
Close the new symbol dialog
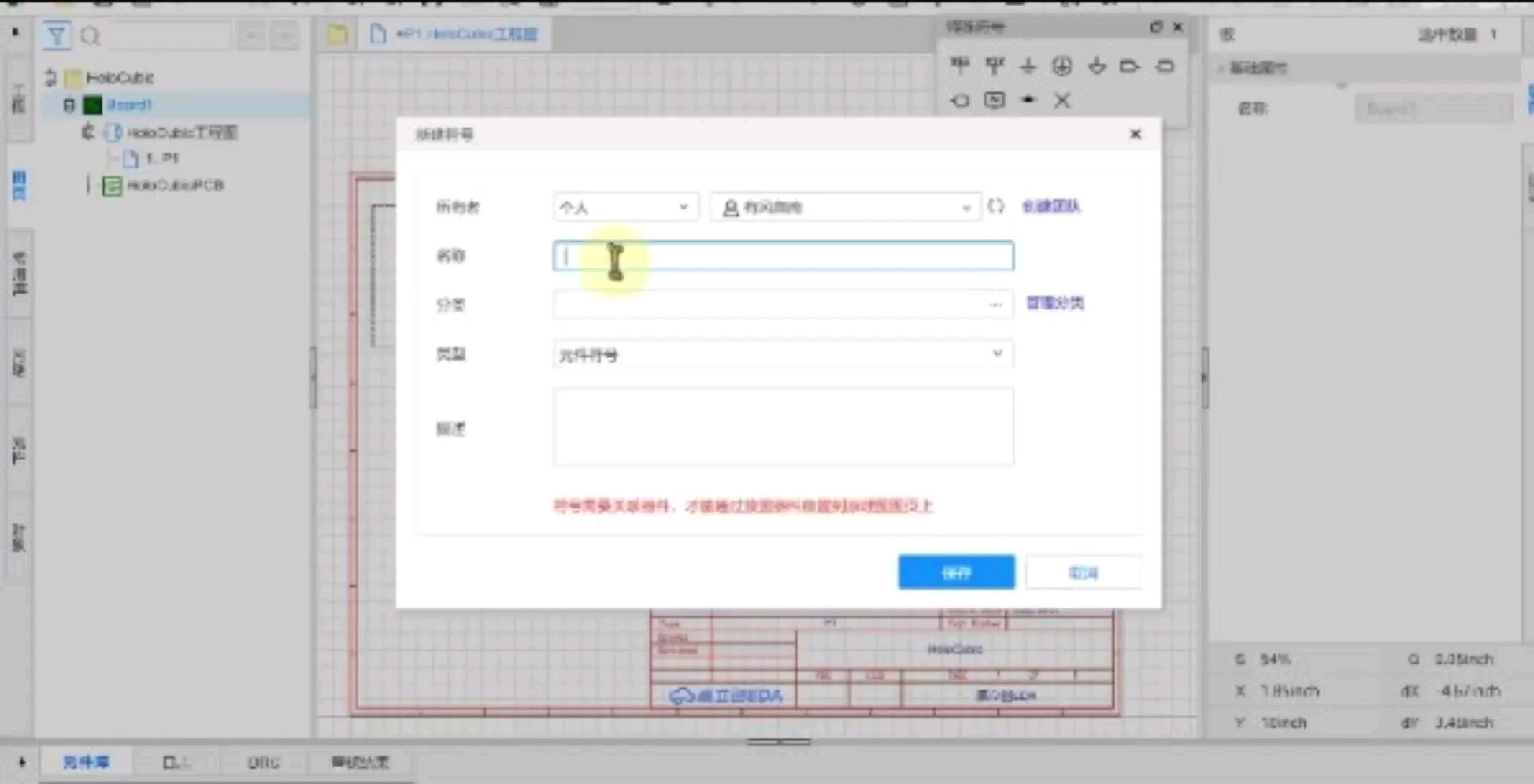point(1135,134)
